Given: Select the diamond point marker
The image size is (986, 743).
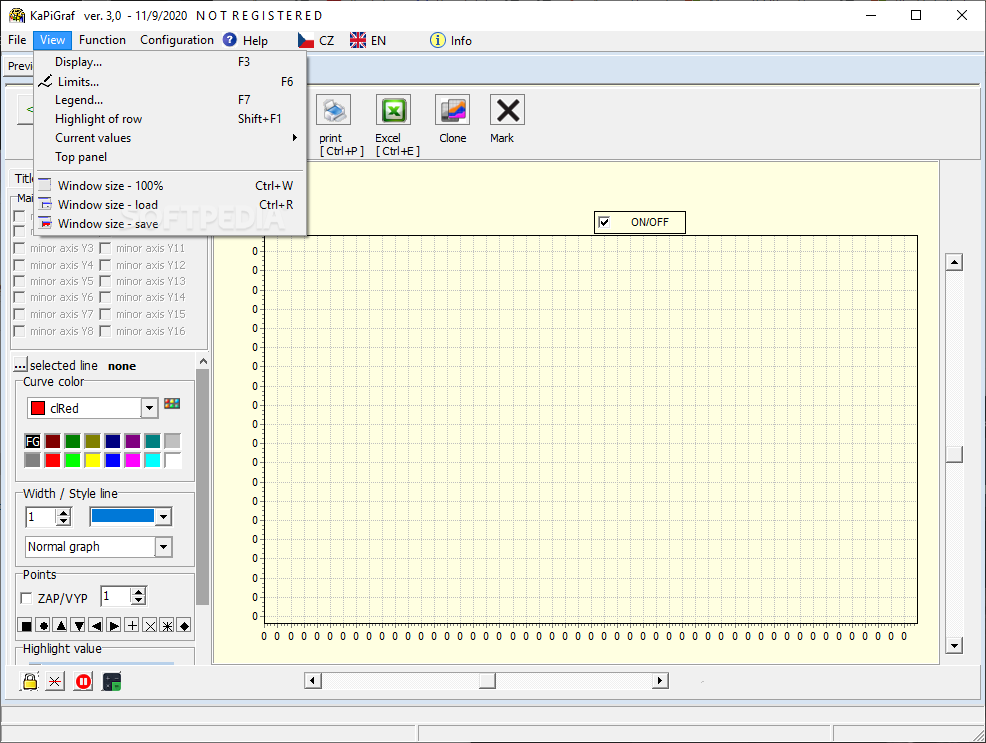Looking at the screenshot, I should [184, 625].
